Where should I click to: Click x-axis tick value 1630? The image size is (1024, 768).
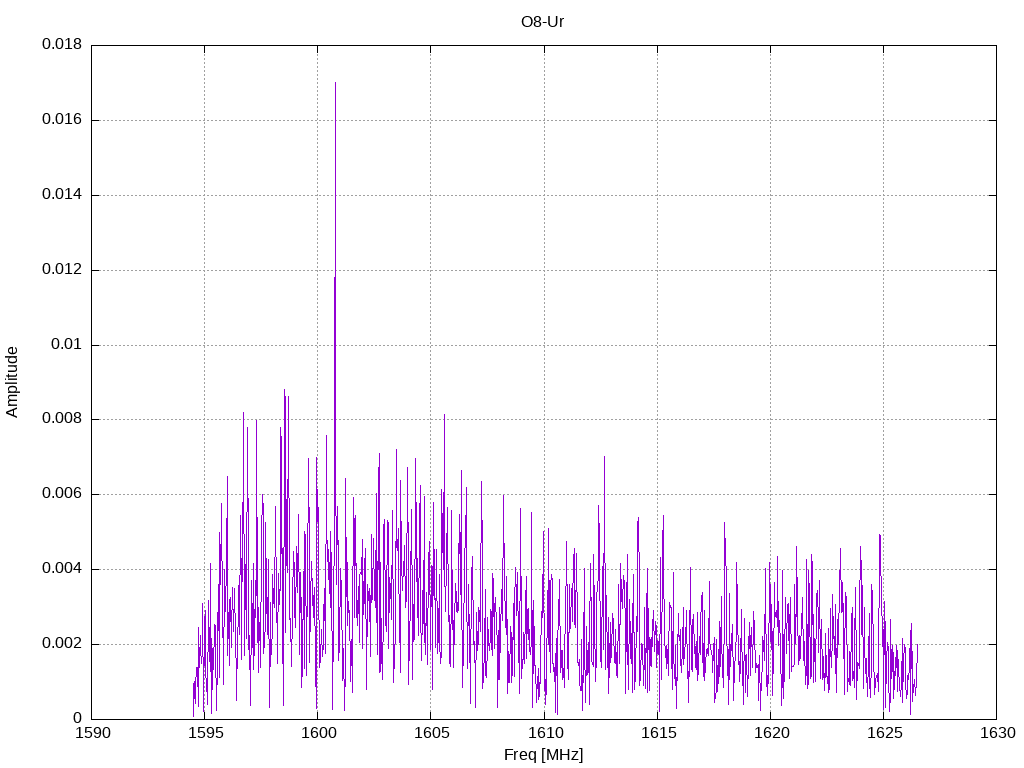tap(998, 733)
